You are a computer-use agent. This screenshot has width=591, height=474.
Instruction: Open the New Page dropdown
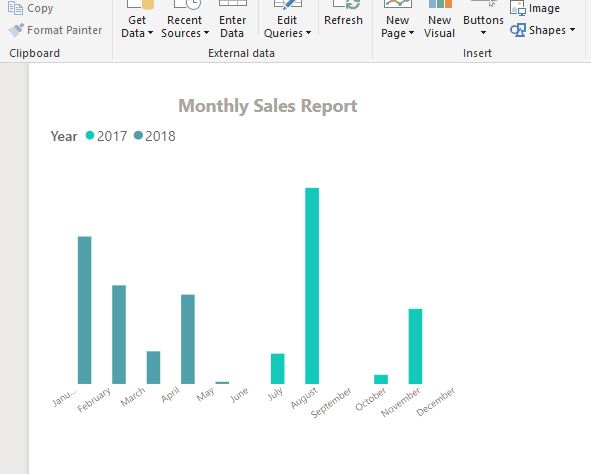coord(397,20)
